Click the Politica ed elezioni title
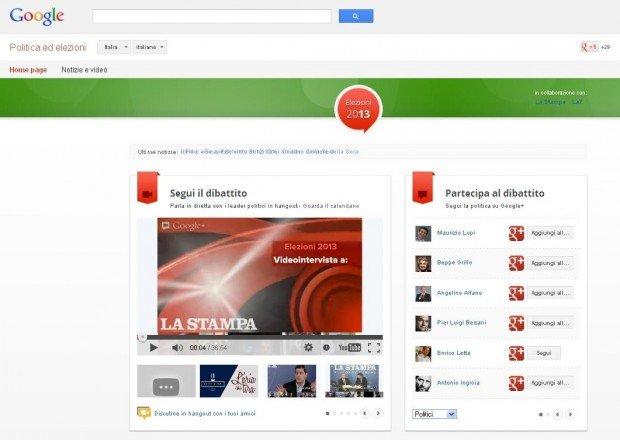This screenshot has height=440, width=620. [48, 47]
